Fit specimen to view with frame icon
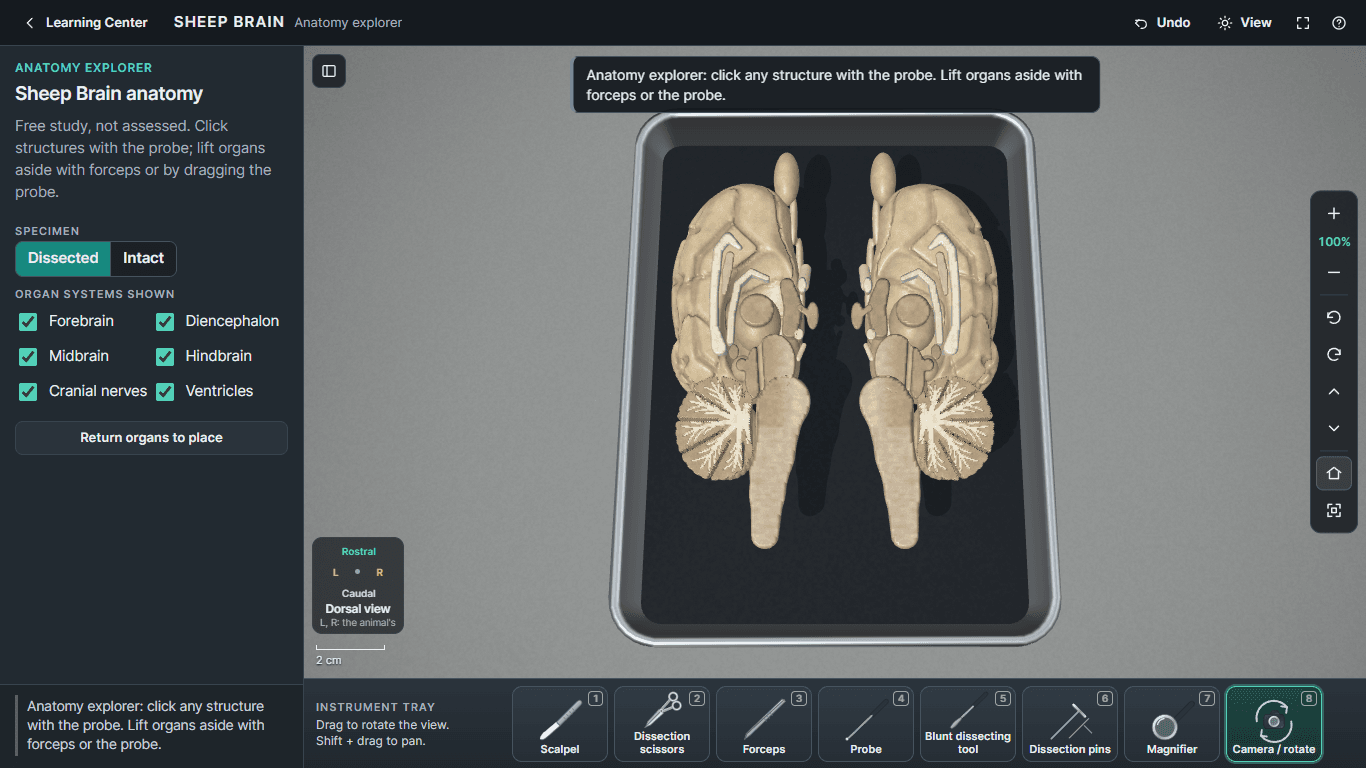 tap(1334, 511)
